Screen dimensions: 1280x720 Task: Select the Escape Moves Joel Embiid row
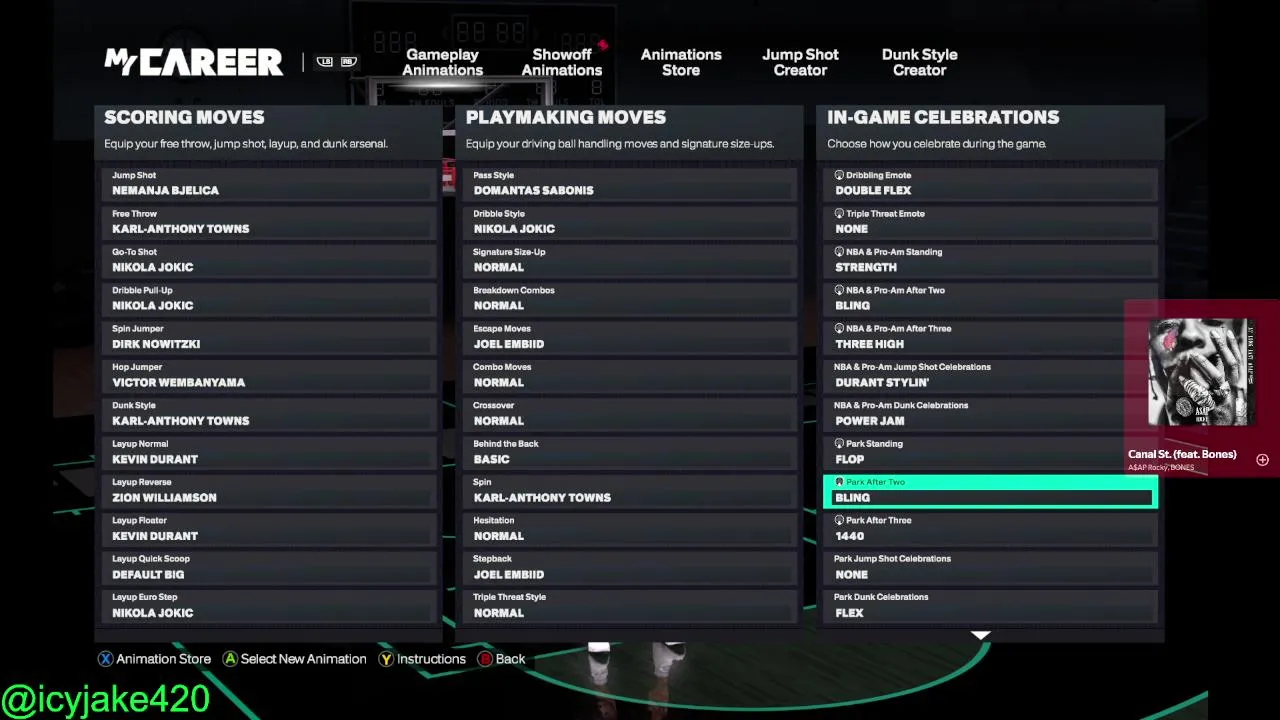630,337
